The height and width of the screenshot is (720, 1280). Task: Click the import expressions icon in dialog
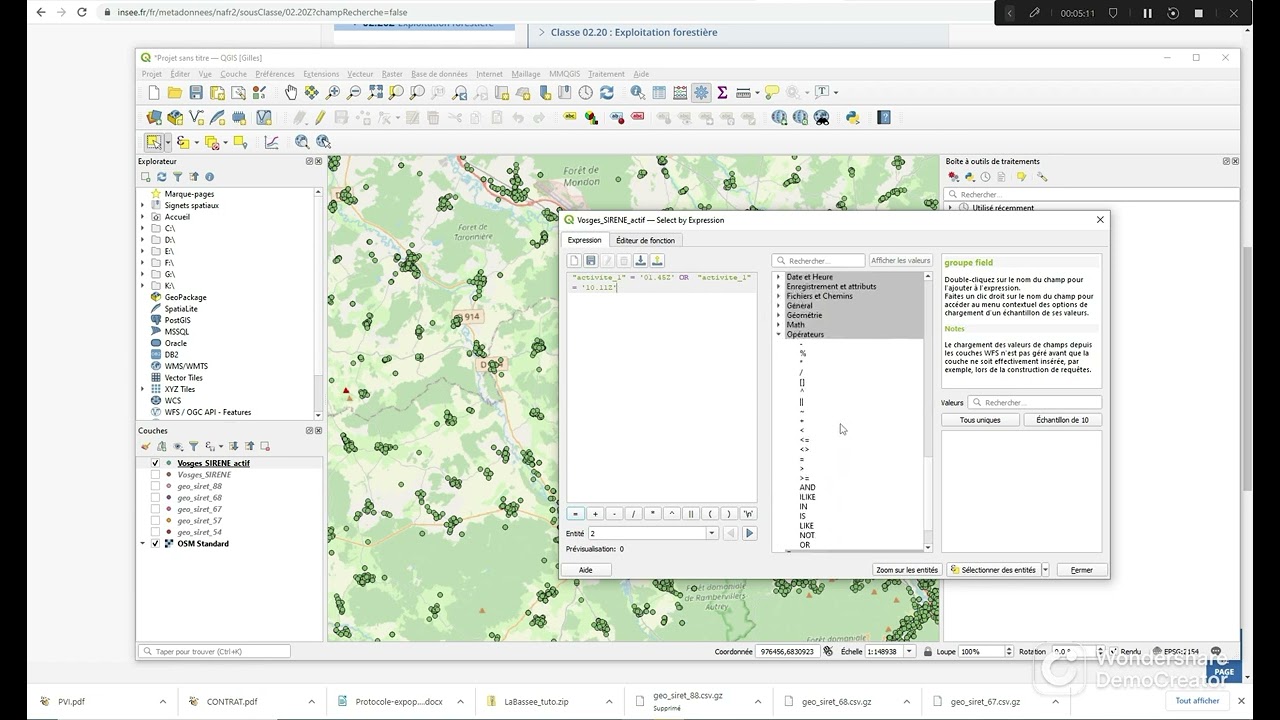pyautogui.click(x=641, y=260)
